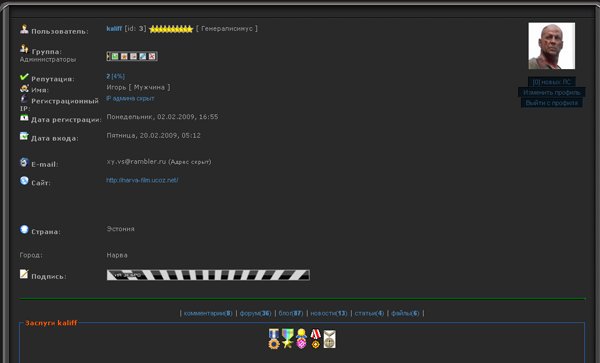
Task: Click the log out of profile button
Action: [x=551, y=103]
